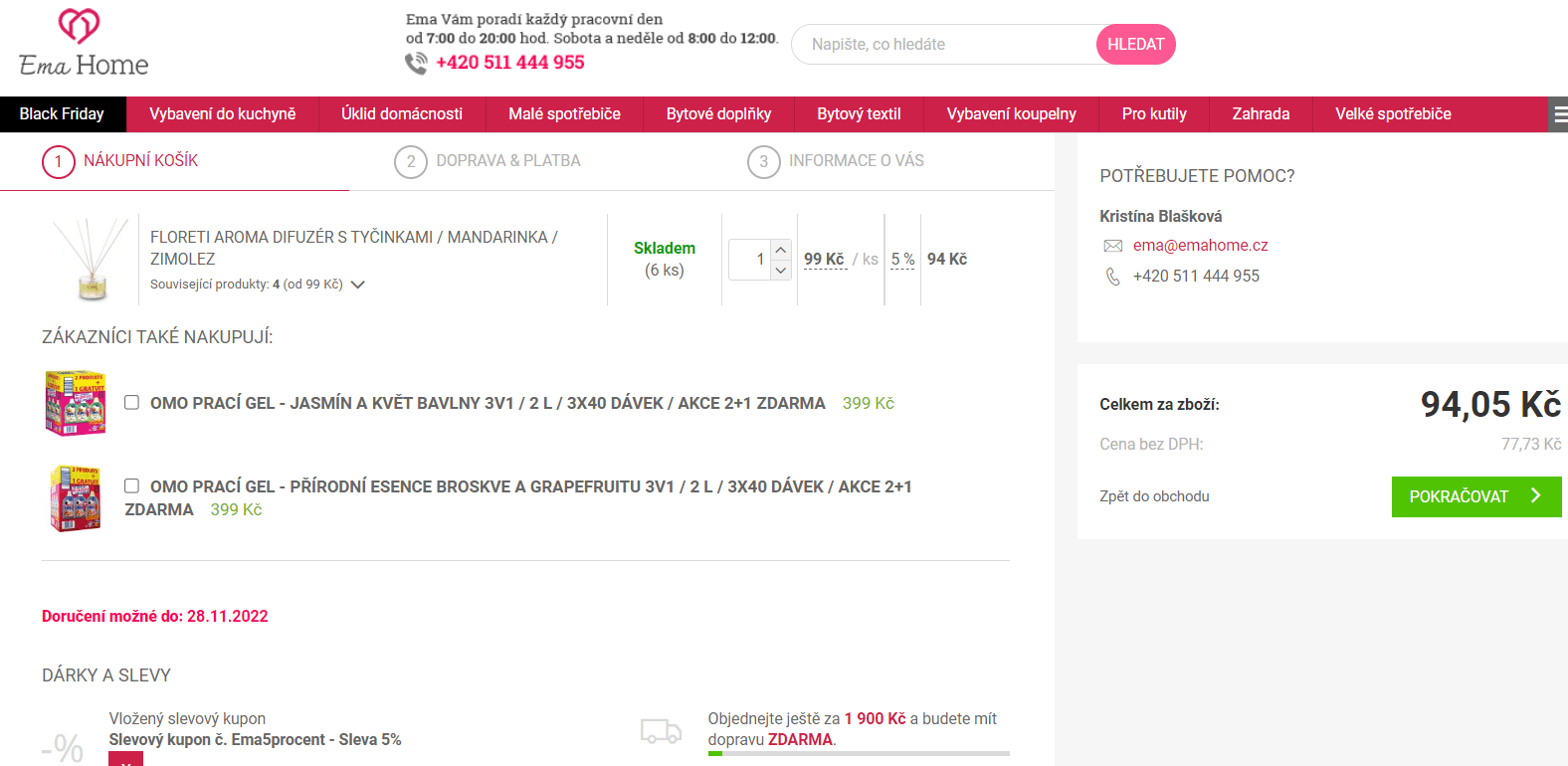Click the Doručení možné do date text
The image size is (1568, 766).
pyautogui.click(x=155, y=617)
